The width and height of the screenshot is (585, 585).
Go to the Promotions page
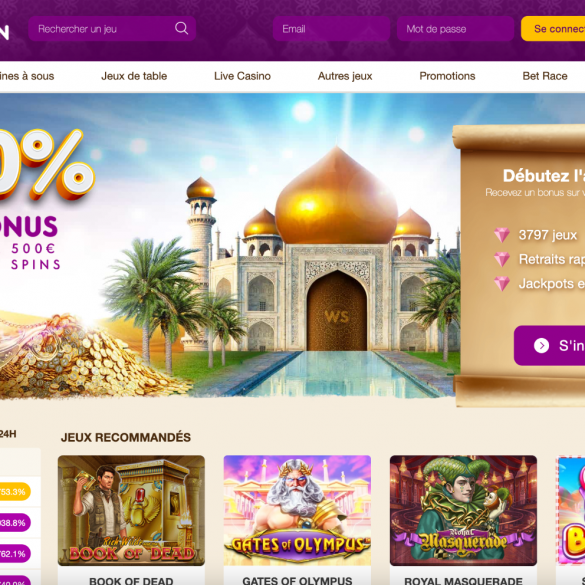click(x=447, y=76)
